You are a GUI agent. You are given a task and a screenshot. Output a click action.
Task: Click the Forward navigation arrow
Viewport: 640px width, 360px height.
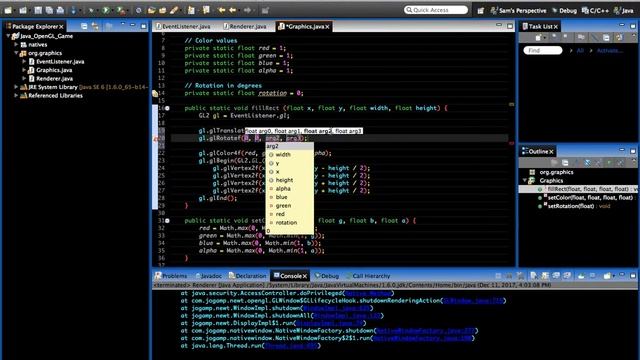[247, 10]
